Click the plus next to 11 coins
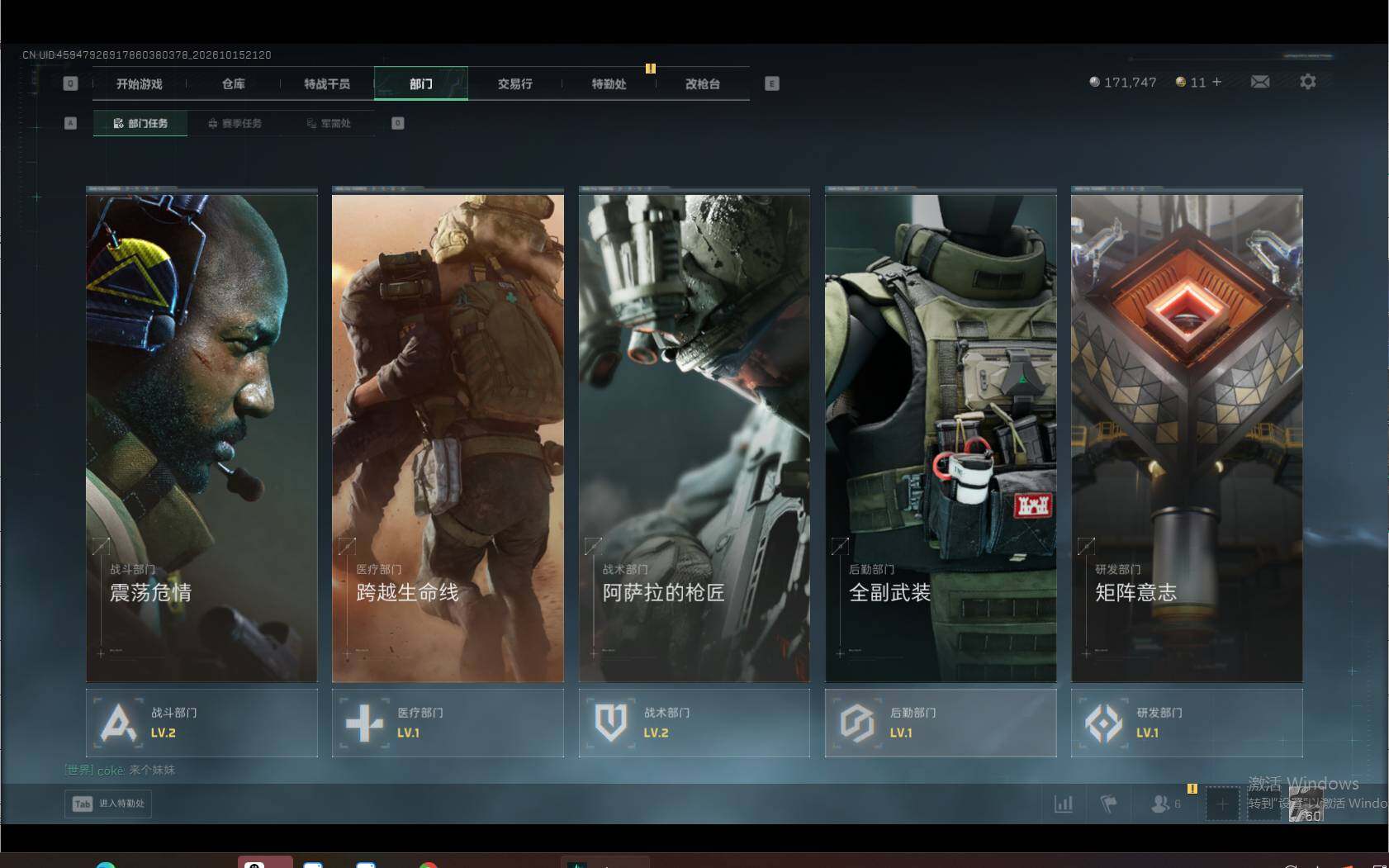 [x=1216, y=82]
